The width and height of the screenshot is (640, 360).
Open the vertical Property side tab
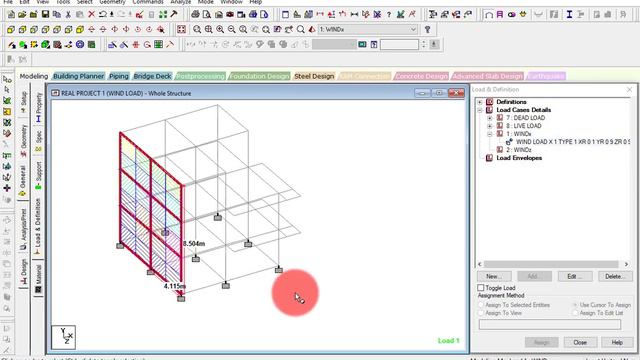pyautogui.click(x=38, y=107)
